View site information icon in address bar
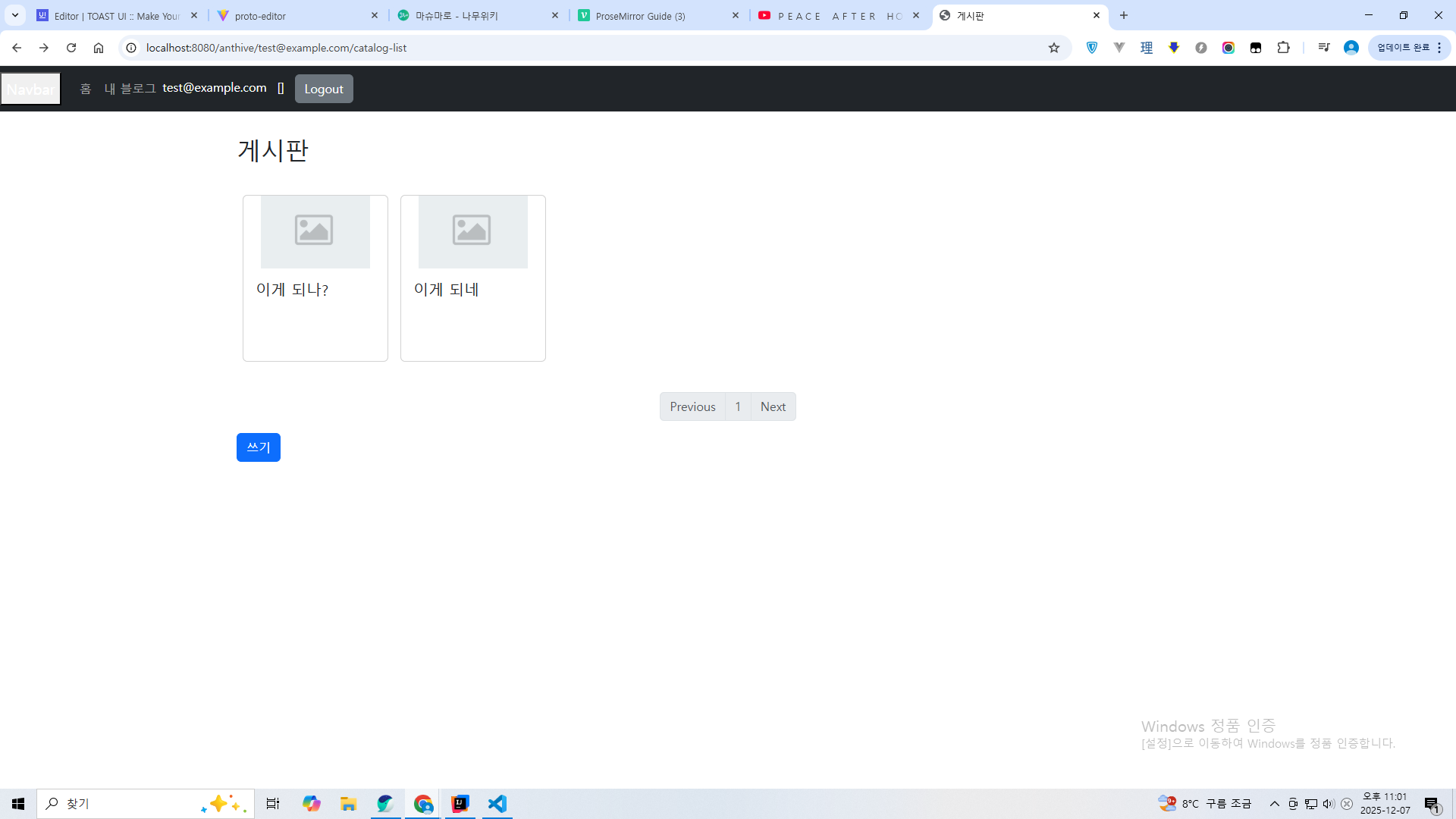Viewport: 1456px width, 819px height. [131, 48]
